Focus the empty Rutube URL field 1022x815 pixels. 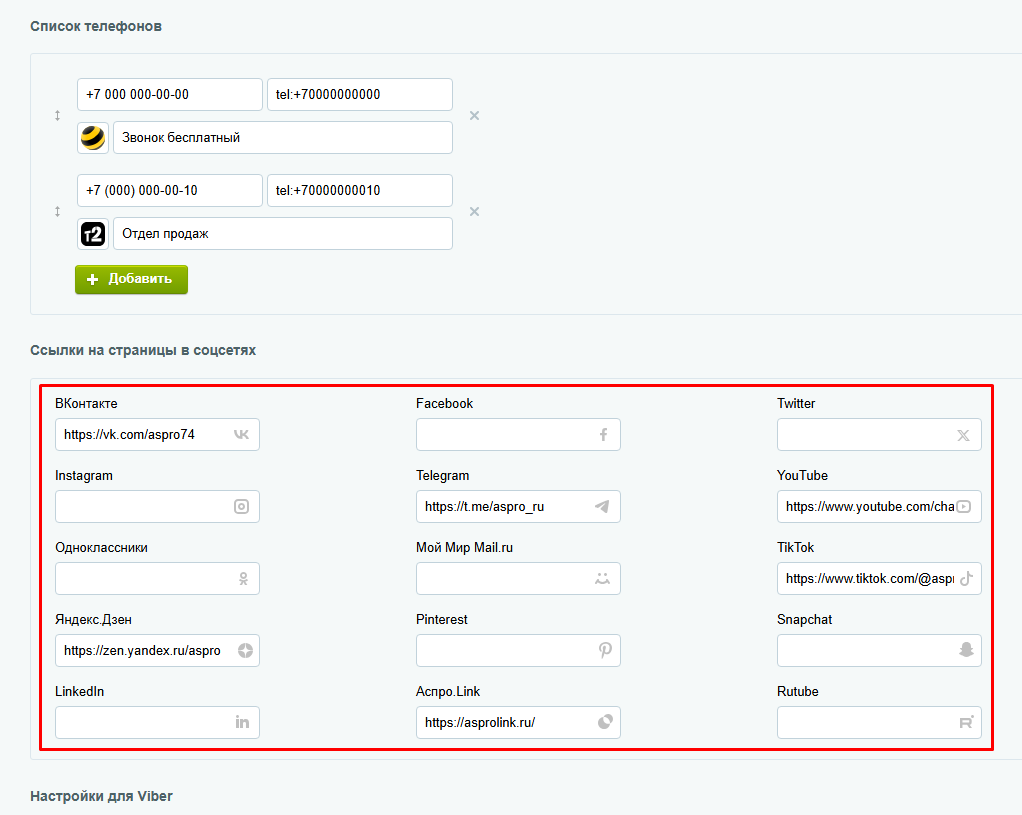[879, 722]
